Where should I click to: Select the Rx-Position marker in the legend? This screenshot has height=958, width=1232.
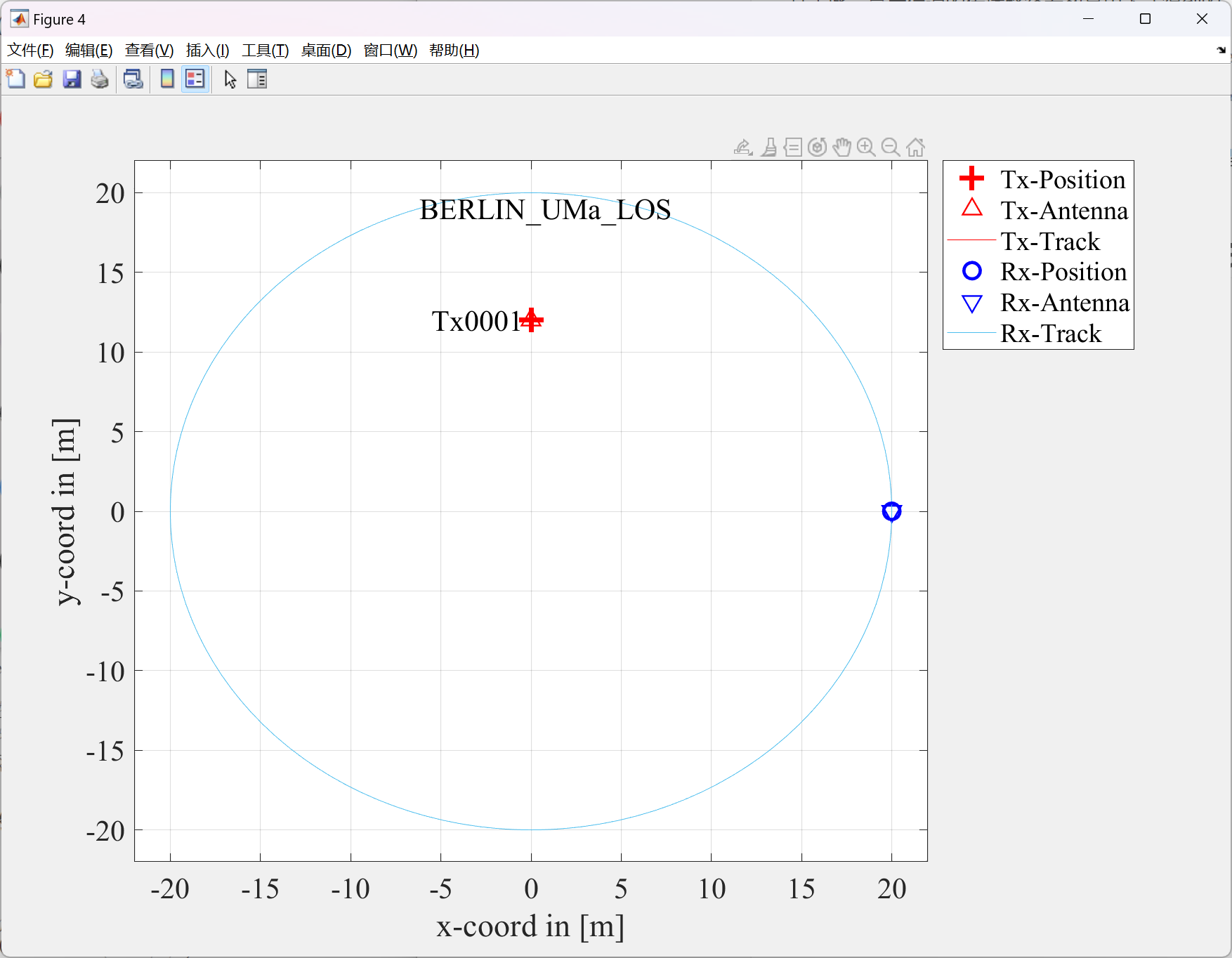click(971, 271)
